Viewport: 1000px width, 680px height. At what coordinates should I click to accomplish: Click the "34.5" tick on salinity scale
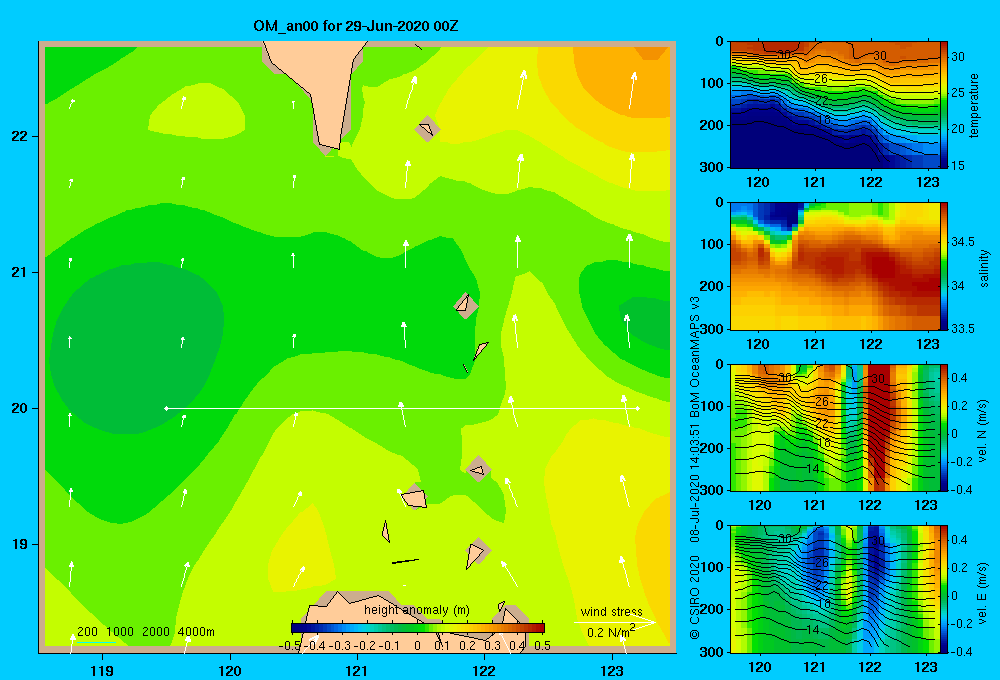tap(963, 242)
